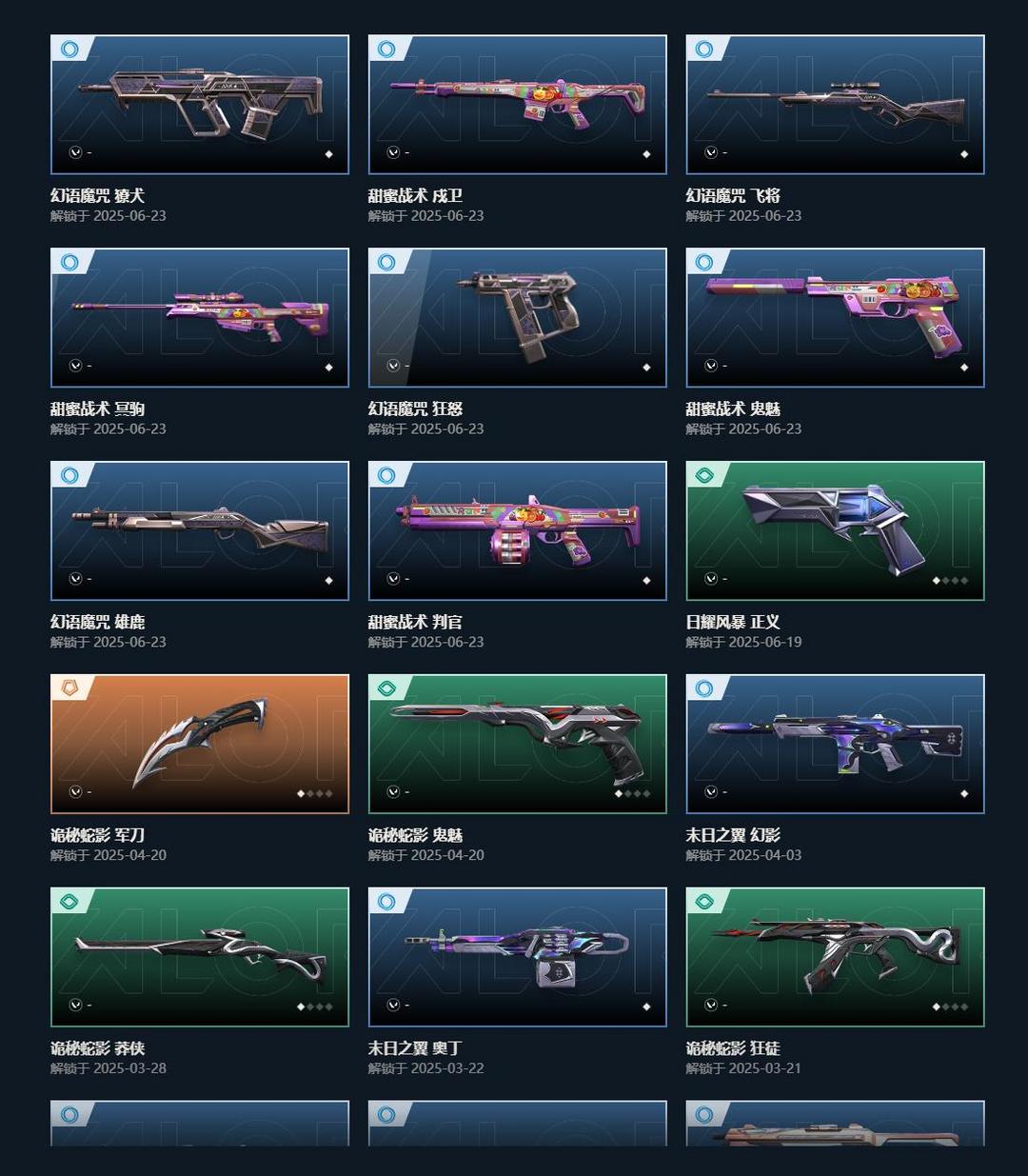Click the level diamond on 末日之翼 奥丁 card

pyautogui.click(x=646, y=1007)
